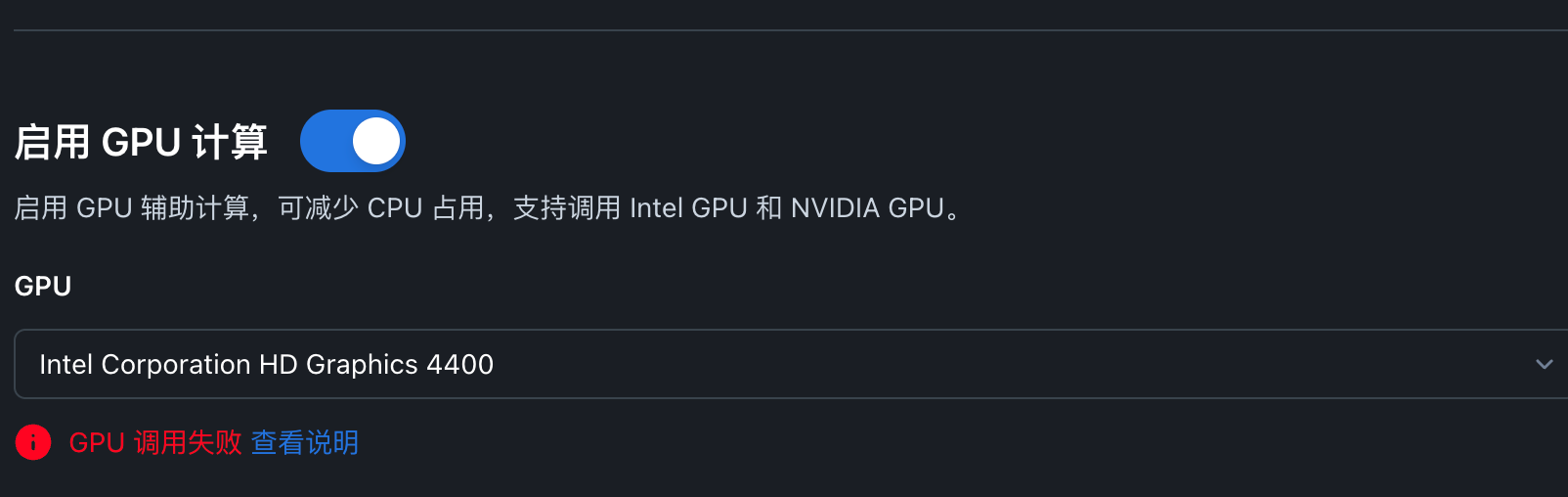Click the words NVIDIA GPU in the description
1568x497 pixels.
[867, 207]
